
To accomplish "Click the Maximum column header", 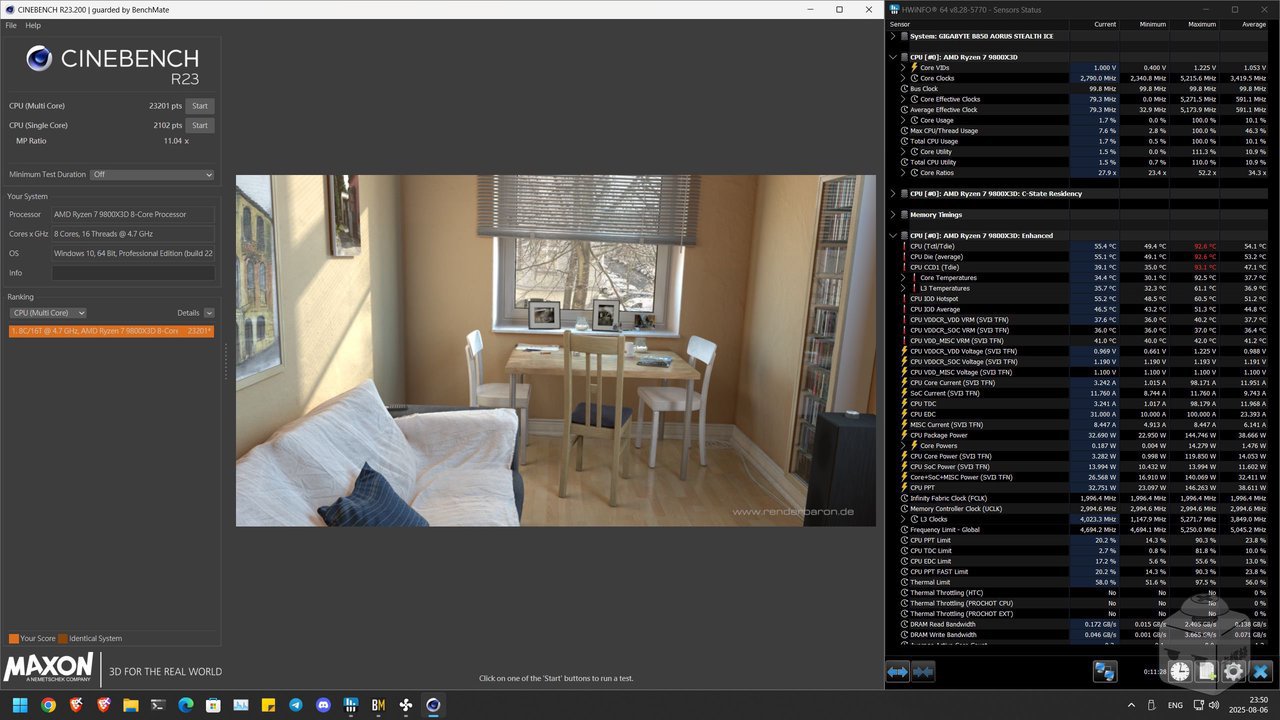I will (1194, 24).
